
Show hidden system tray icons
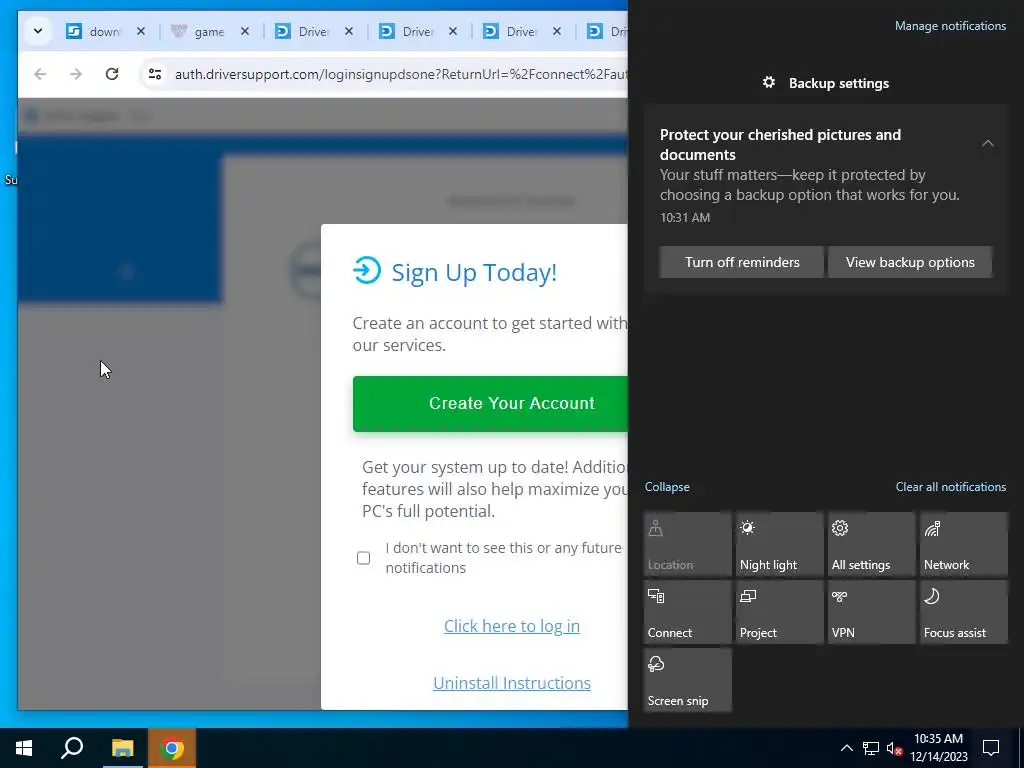click(846, 748)
